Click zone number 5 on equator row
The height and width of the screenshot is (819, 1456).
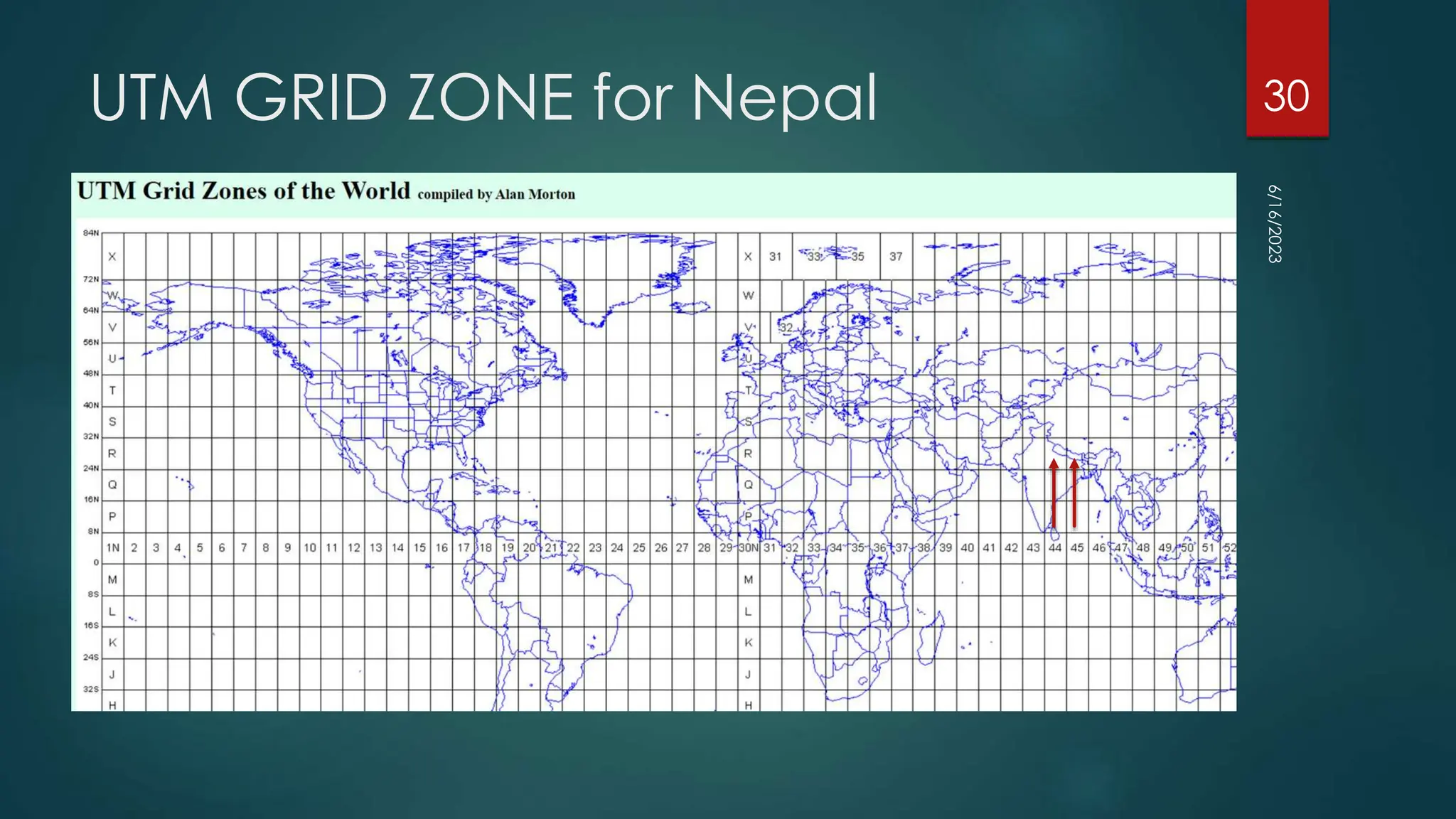pos(200,547)
